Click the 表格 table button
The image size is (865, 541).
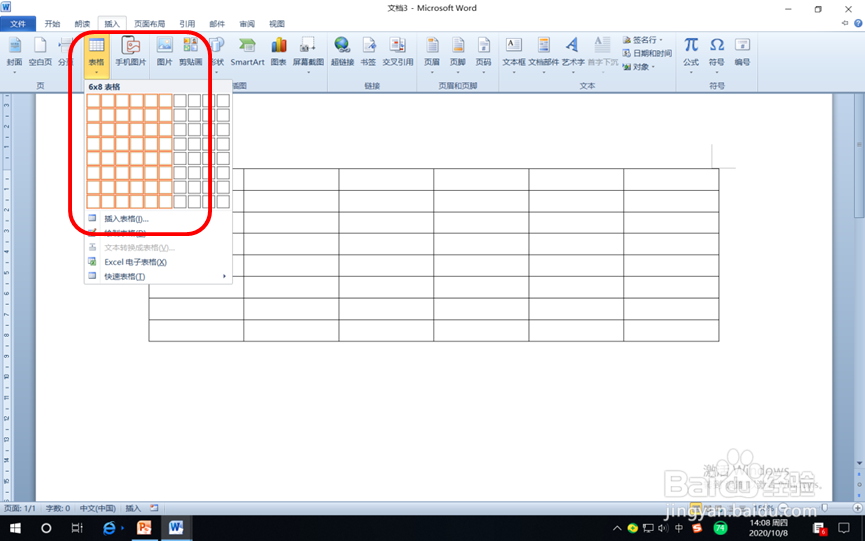(96, 55)
